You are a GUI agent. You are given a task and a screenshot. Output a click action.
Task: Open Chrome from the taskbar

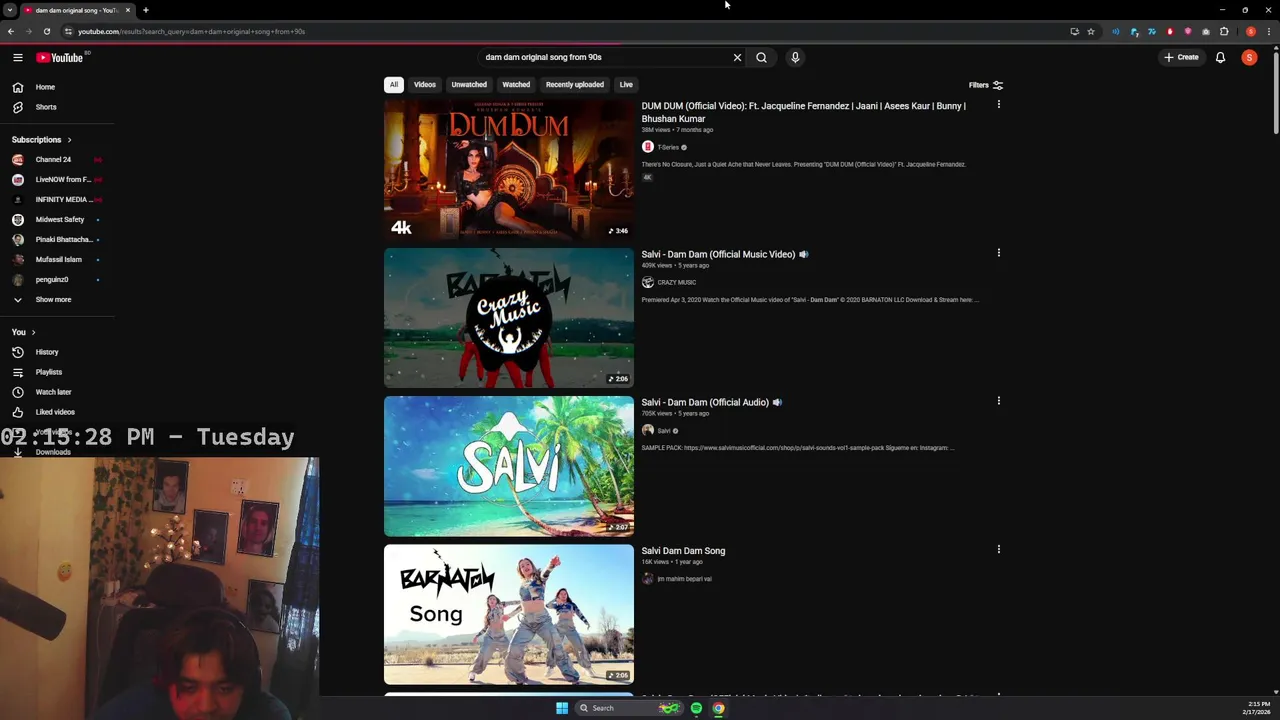(718, 708)
